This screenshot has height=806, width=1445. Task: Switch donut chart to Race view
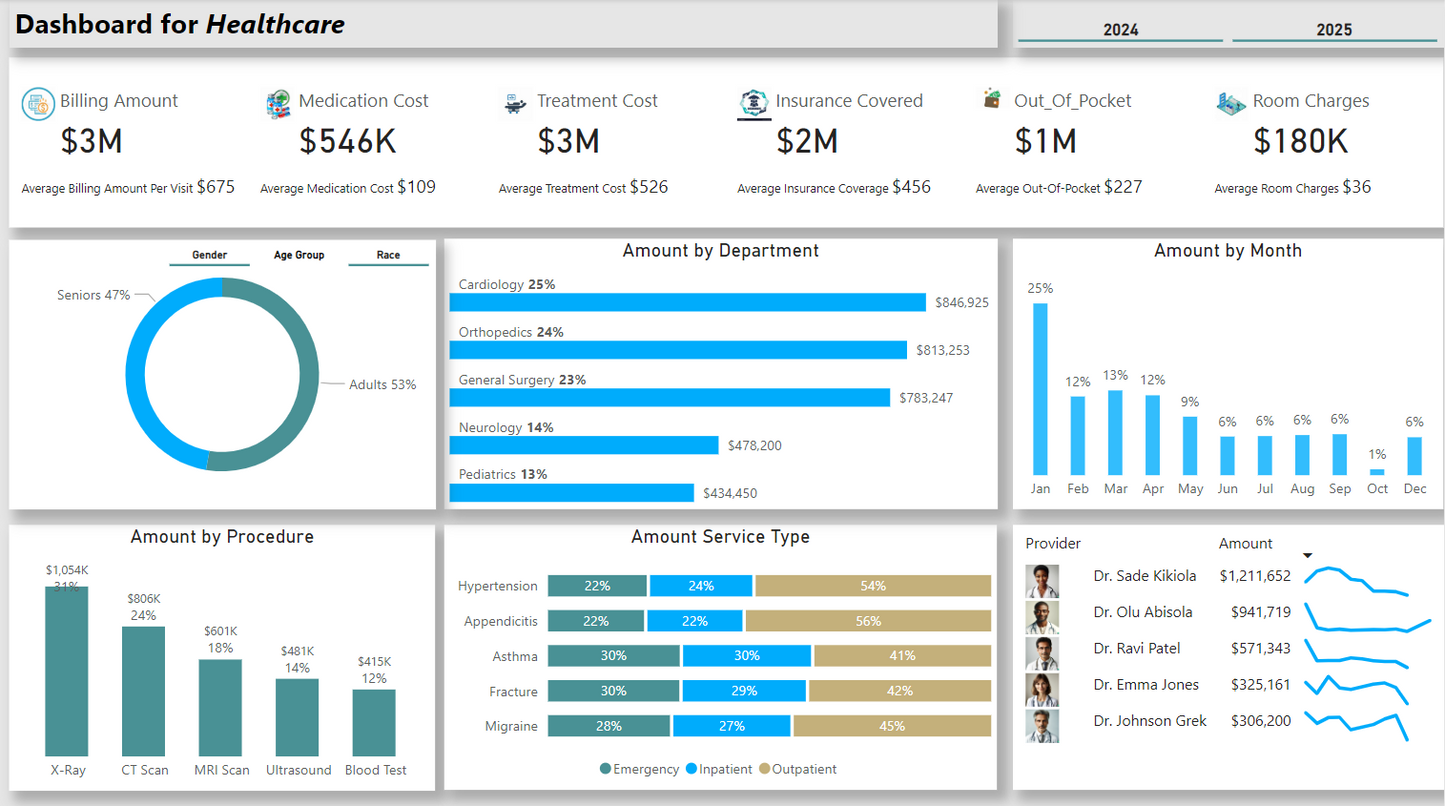(x=388, y=255)
